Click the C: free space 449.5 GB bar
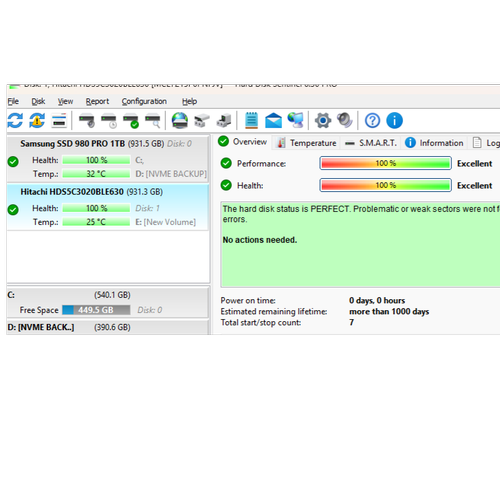Image resolution: width=500 pixels, height=500 pixels. tap(96, 310)
